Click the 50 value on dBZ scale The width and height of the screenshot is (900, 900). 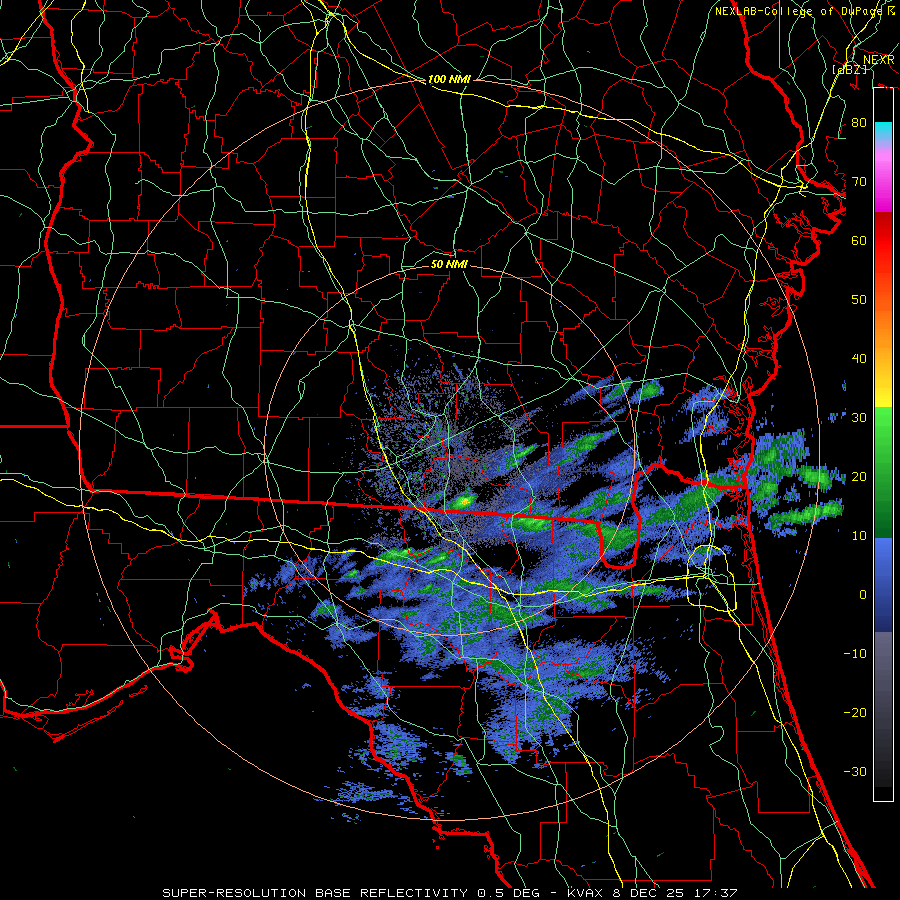point(859,300)
